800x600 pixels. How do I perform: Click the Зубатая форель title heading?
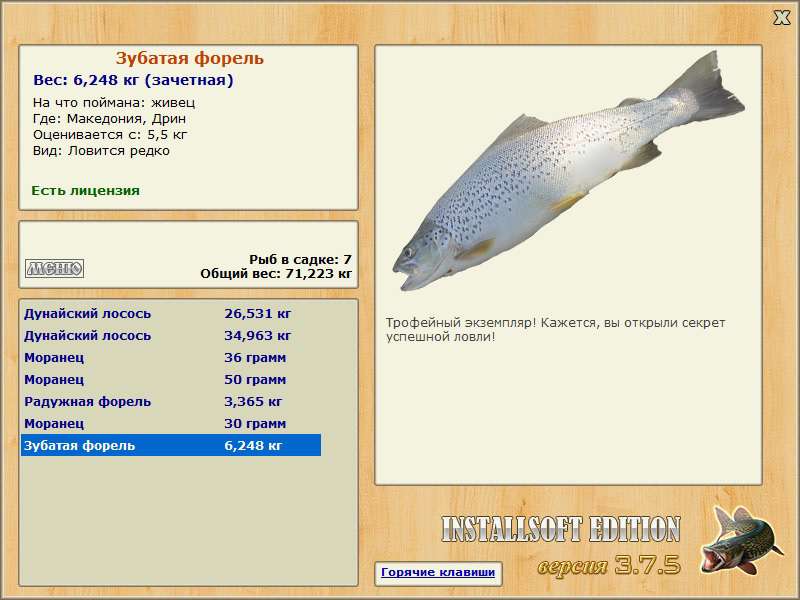[189, 58]
